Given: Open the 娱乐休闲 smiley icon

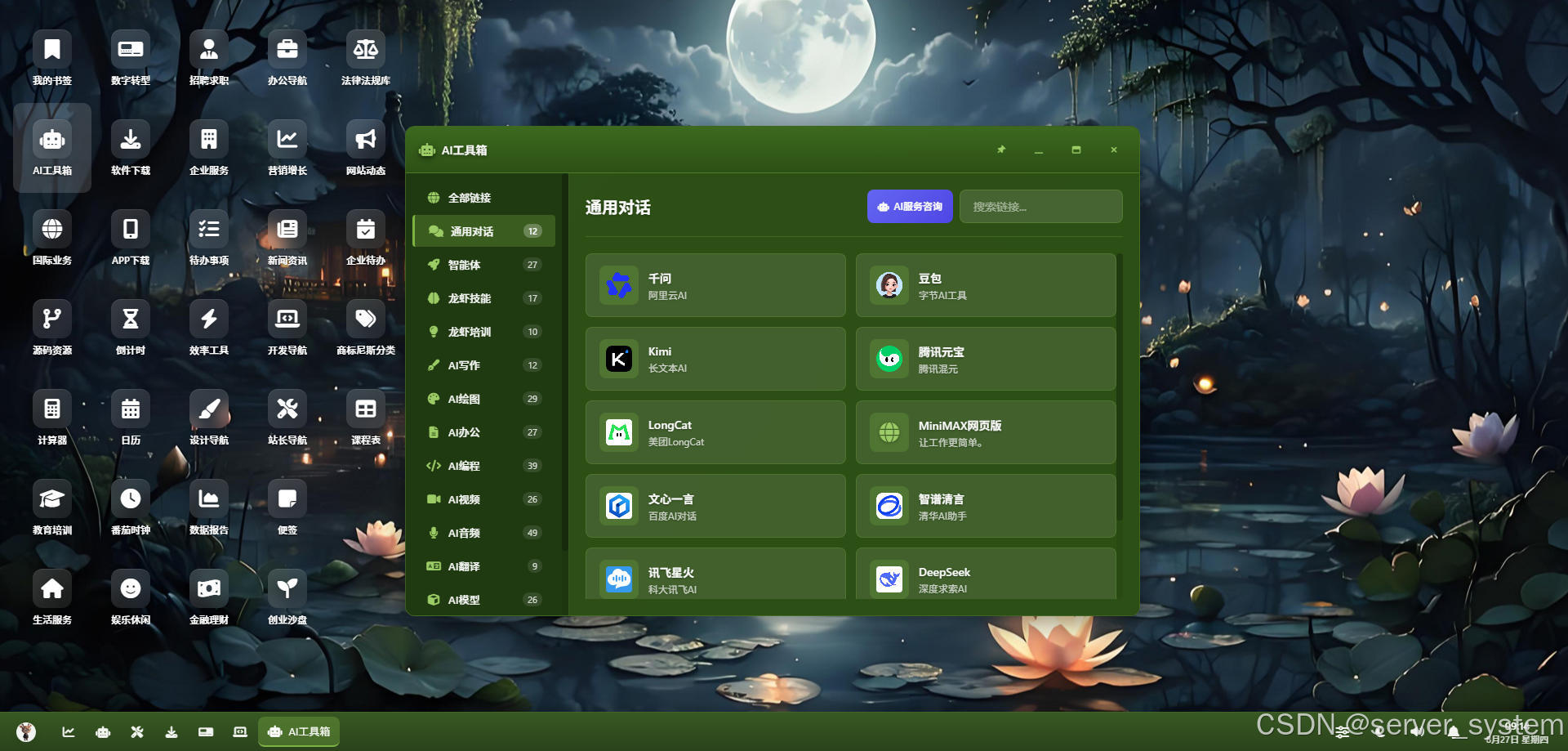Looking at the screenshot, I should (131, 597).
